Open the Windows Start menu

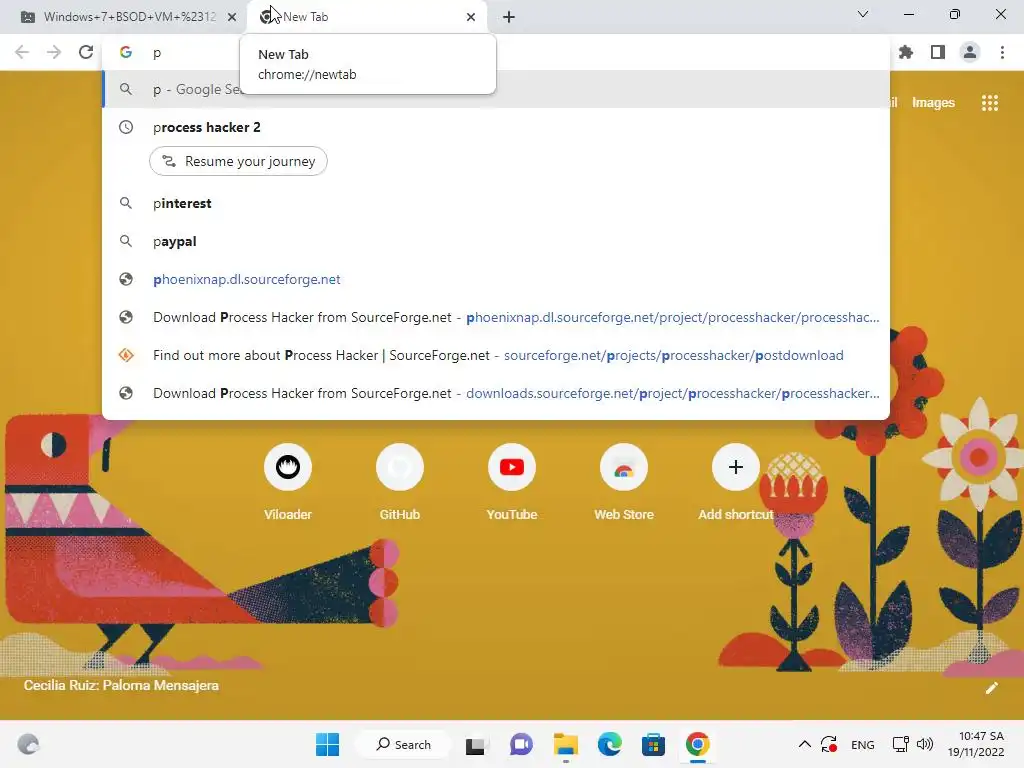click(x=327, y=744)
